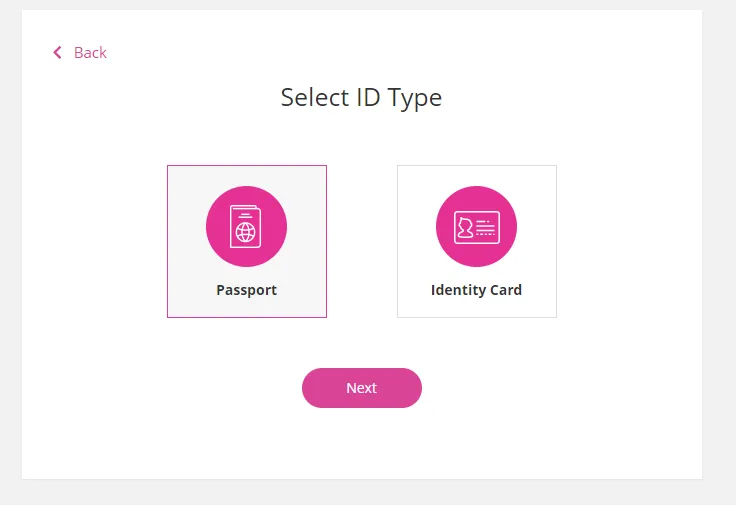Go back using the Back link
This screenshot has height=505, width=736.
coord(80,53)
